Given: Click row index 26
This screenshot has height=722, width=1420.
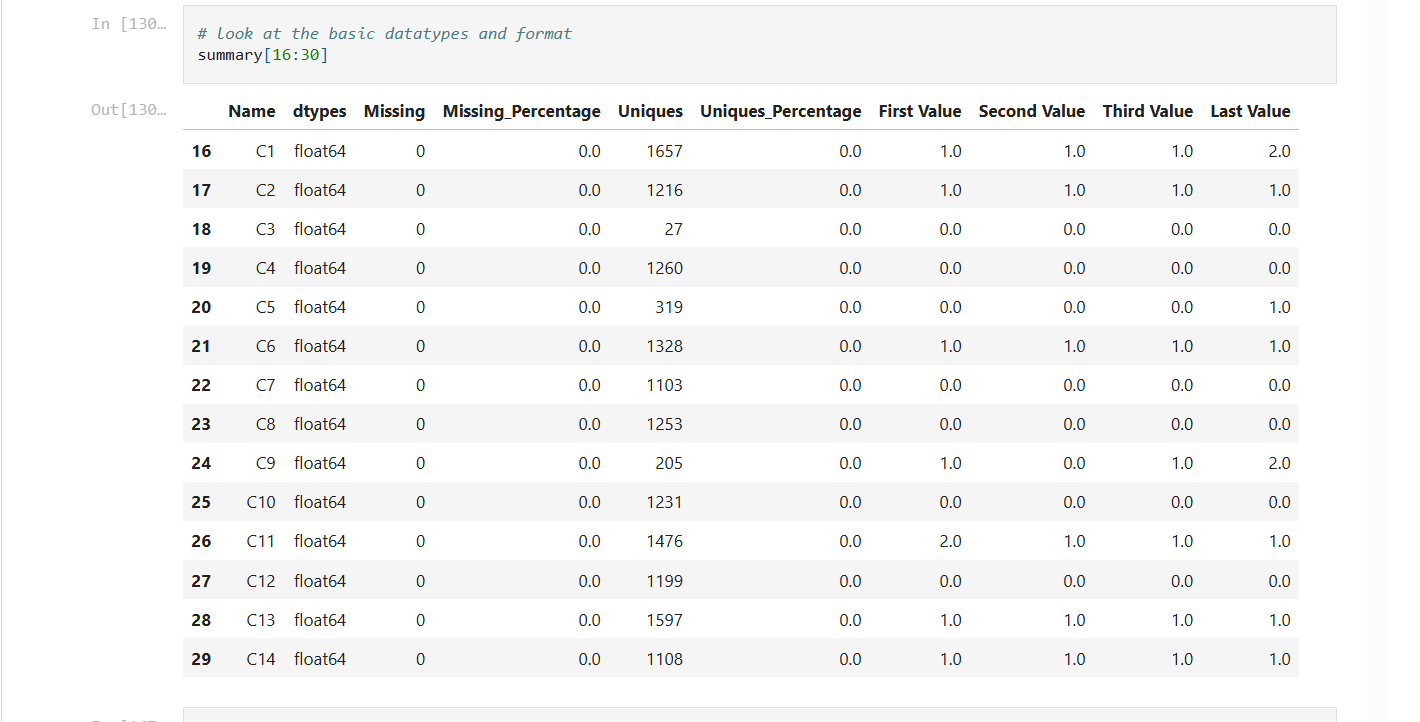Looking at the screenshot, I should [201, 541].
